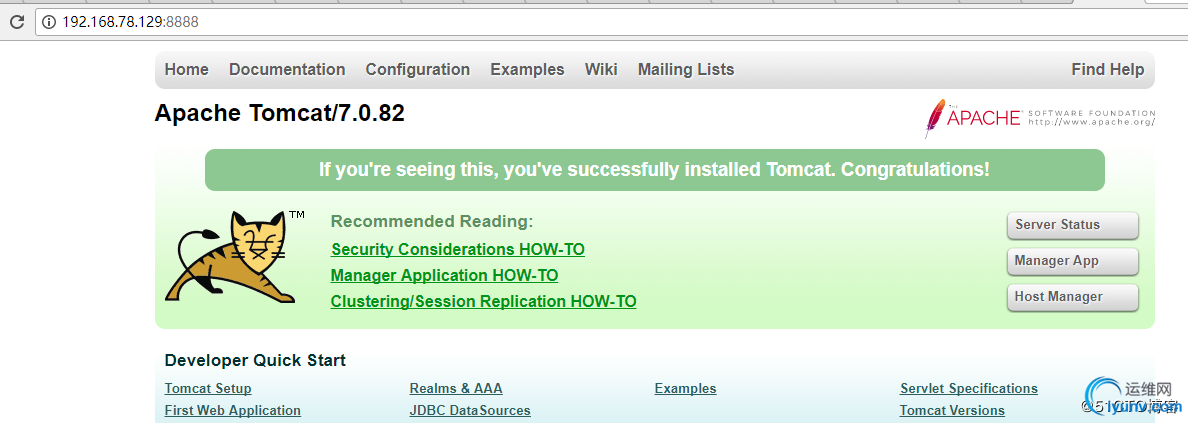Open the Documentation navigation item
Screen dimensions: 1188x423
pos(287,70)
